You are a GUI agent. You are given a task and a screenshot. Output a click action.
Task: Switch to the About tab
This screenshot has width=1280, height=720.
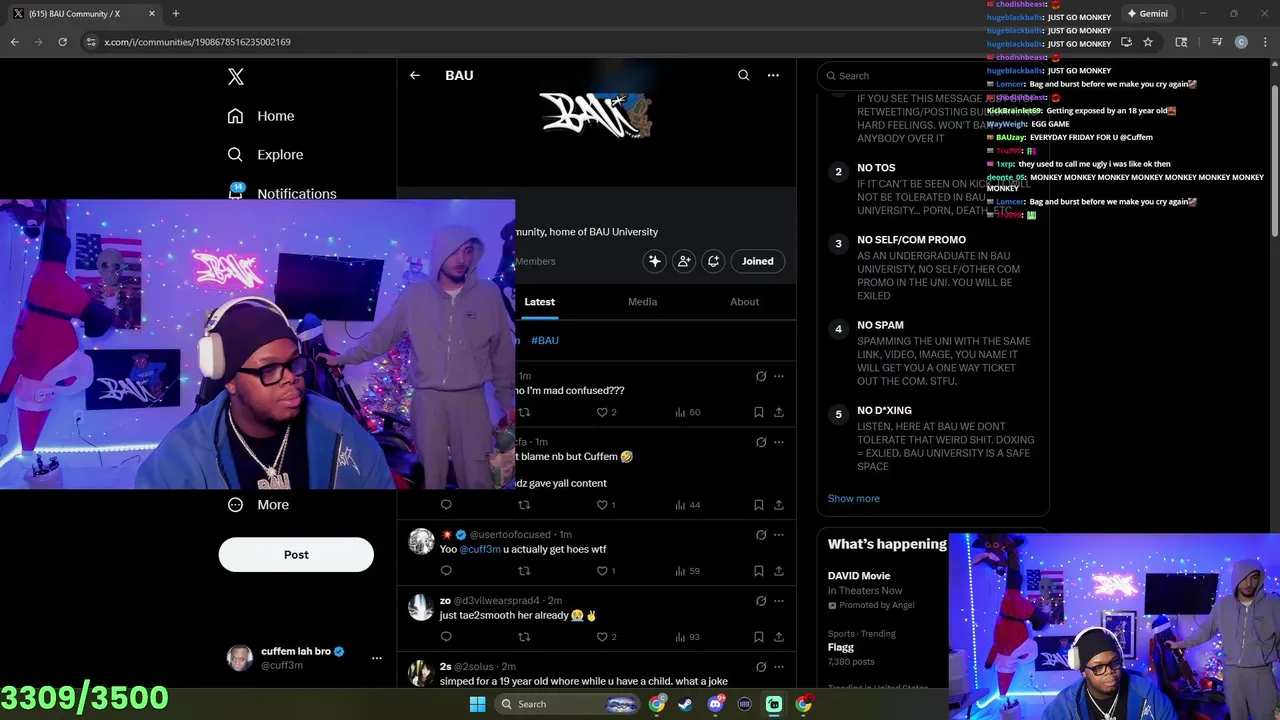(x=744, y=302)
